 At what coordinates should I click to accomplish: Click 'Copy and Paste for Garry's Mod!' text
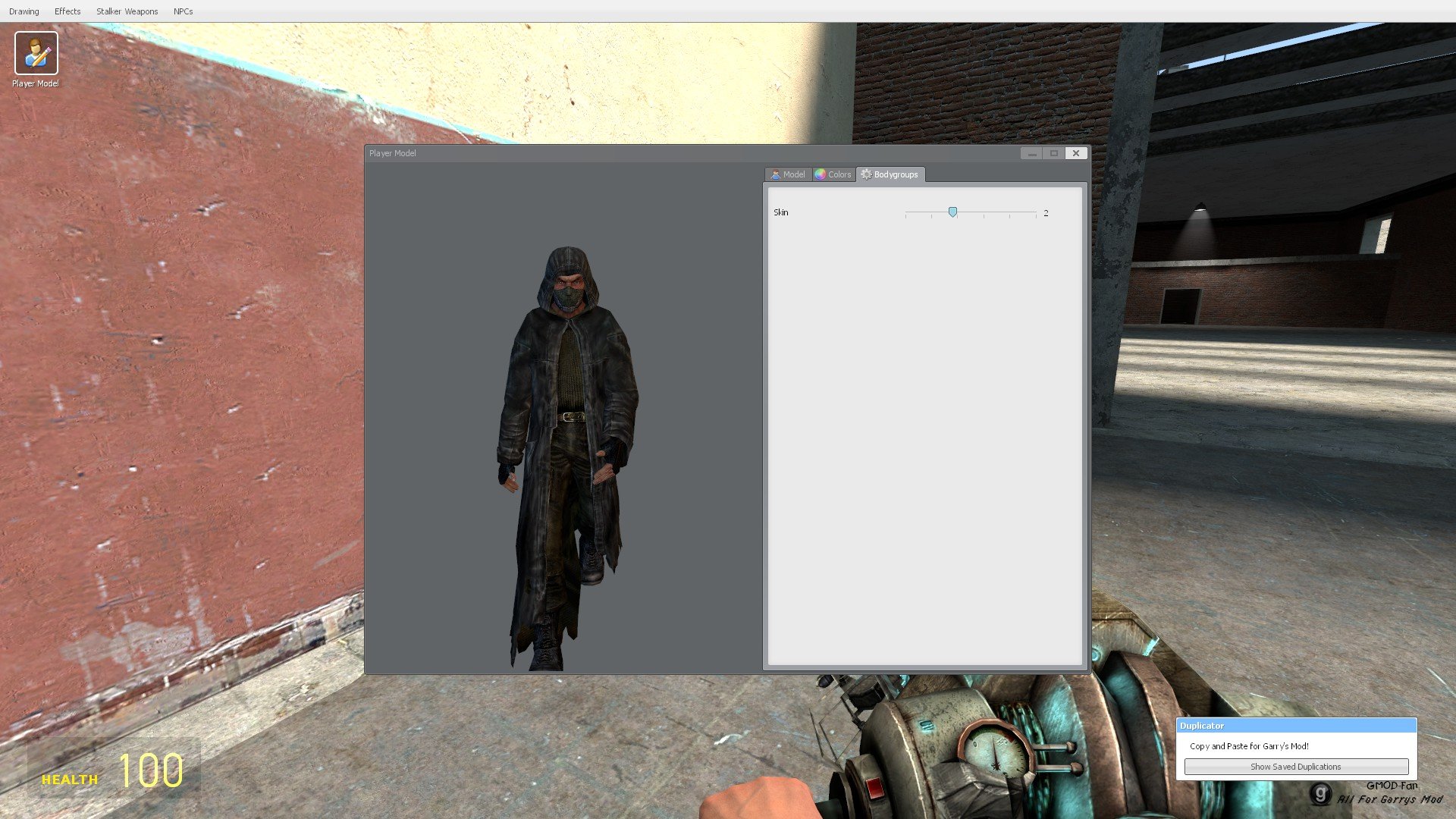(1249, 746)
